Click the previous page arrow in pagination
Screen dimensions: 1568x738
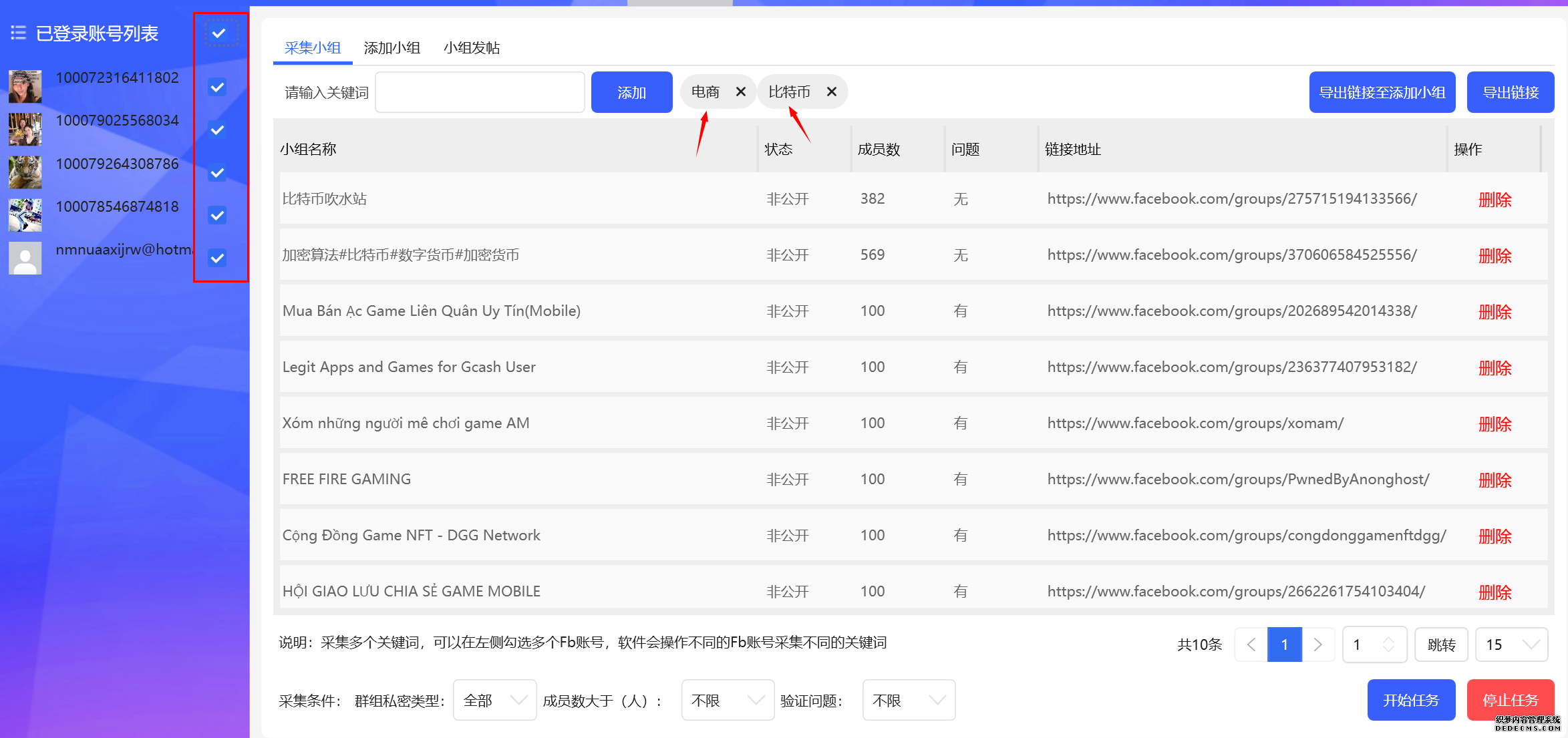coord(1251,644)
